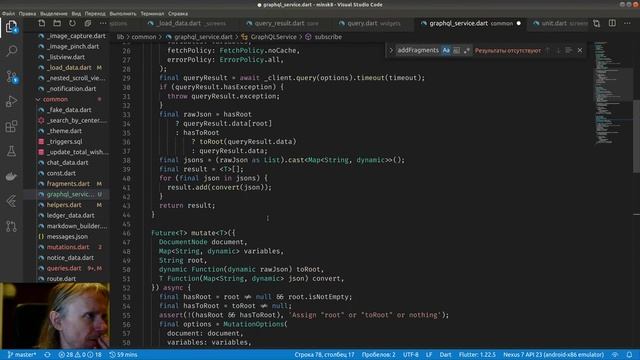Open the left-pointing arrows extension view
This screenshot has height=360, width=640.
coord(11,201)
